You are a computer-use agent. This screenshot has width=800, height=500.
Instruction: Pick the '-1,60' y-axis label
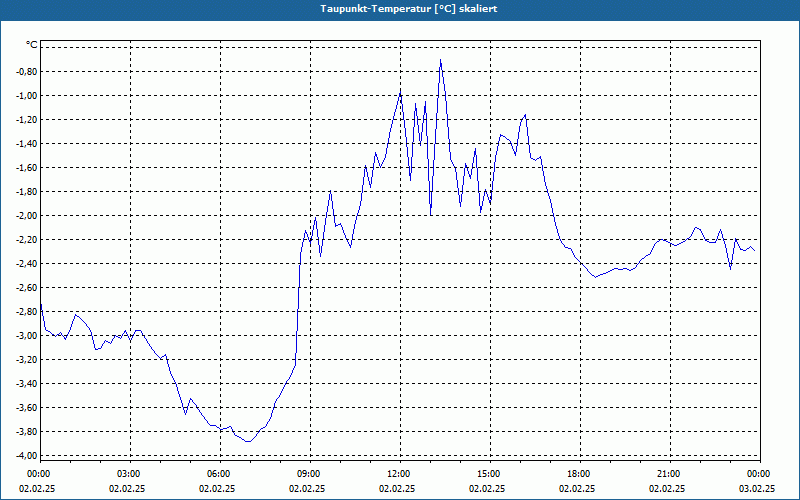[x=27, y=167]
